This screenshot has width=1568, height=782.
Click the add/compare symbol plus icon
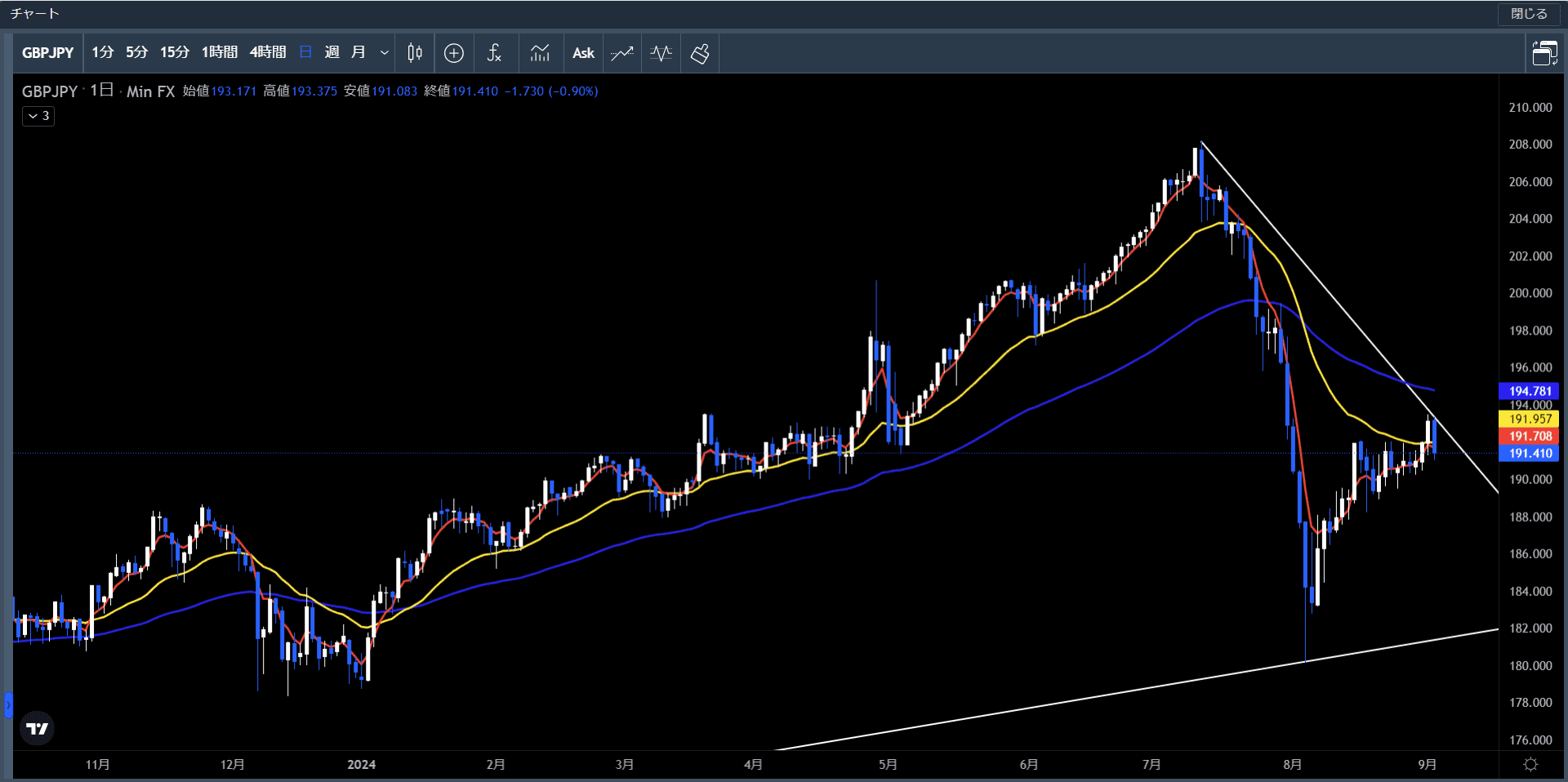(454, 53)
